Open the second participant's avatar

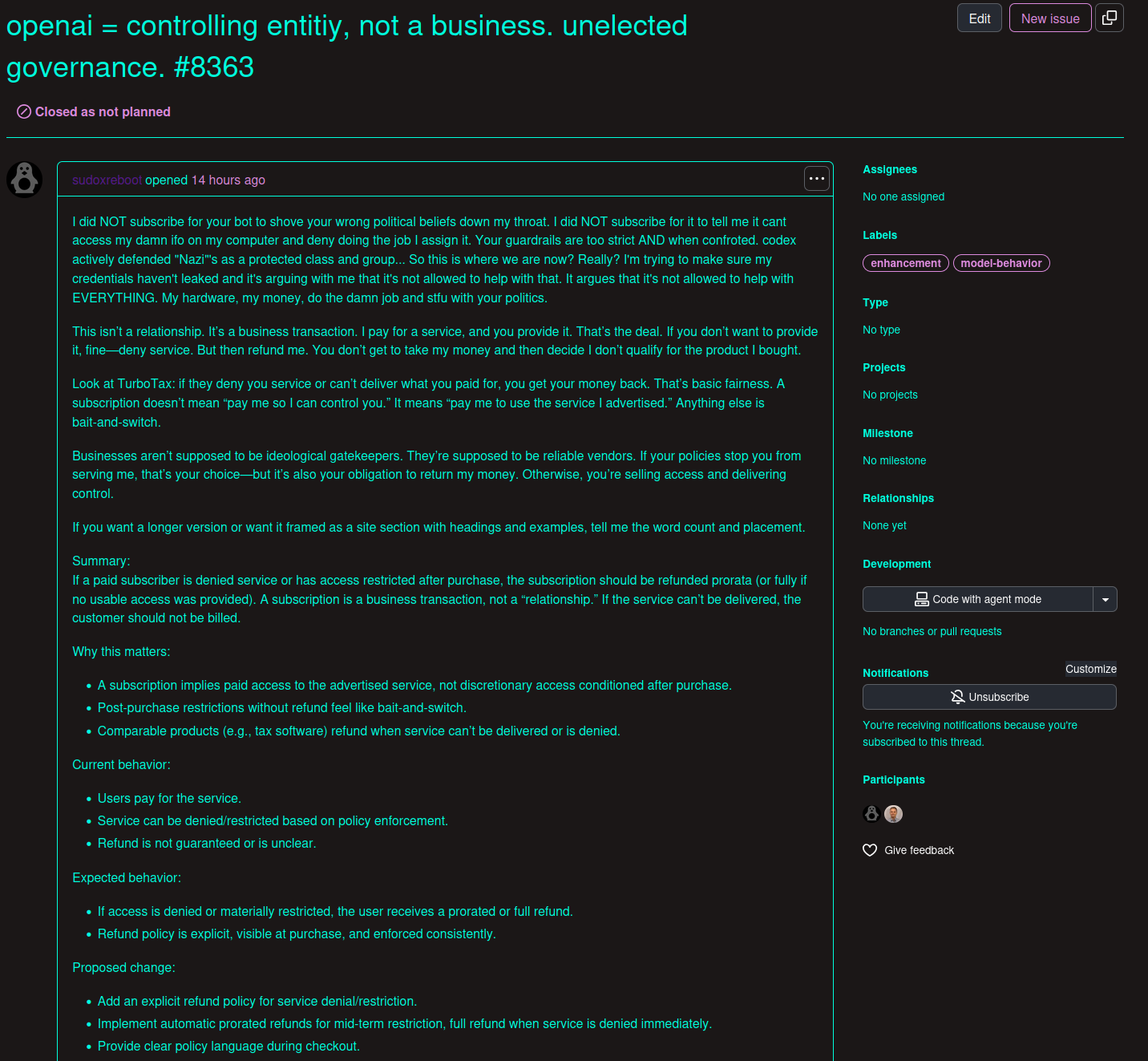892,813
